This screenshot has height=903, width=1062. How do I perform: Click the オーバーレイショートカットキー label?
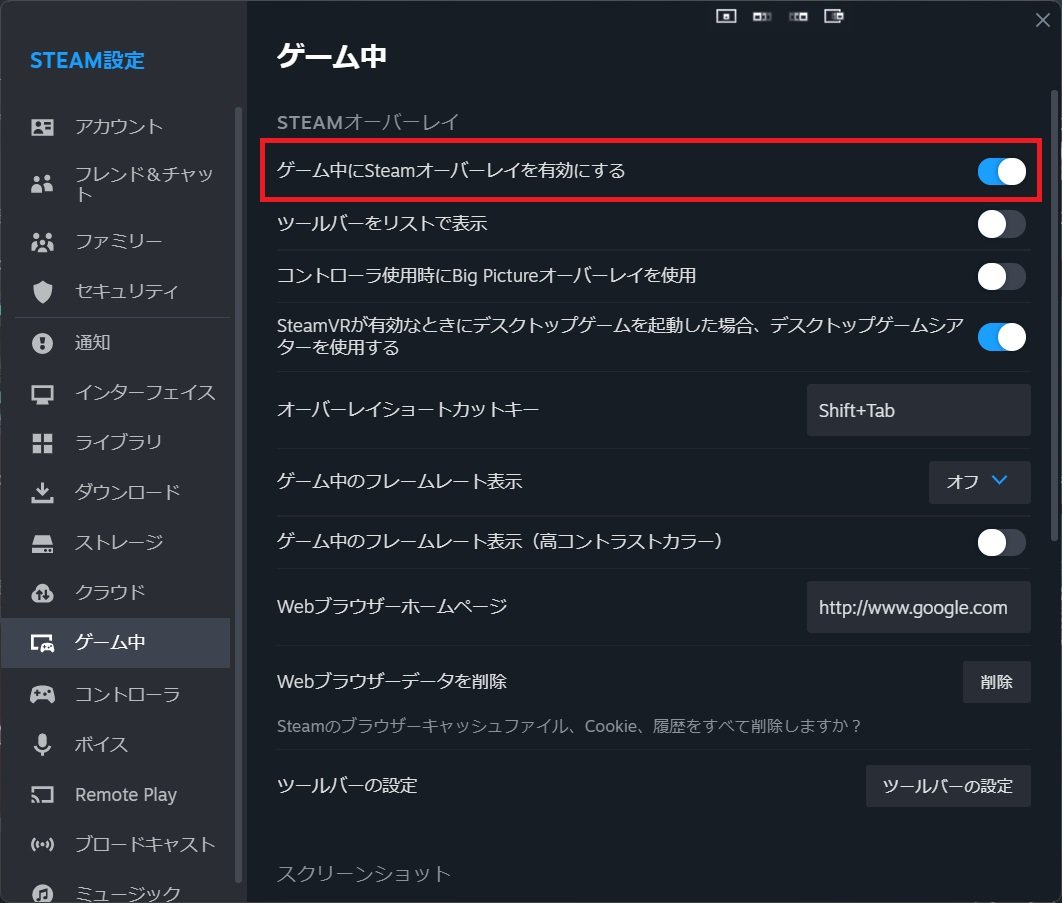(408, 410)
